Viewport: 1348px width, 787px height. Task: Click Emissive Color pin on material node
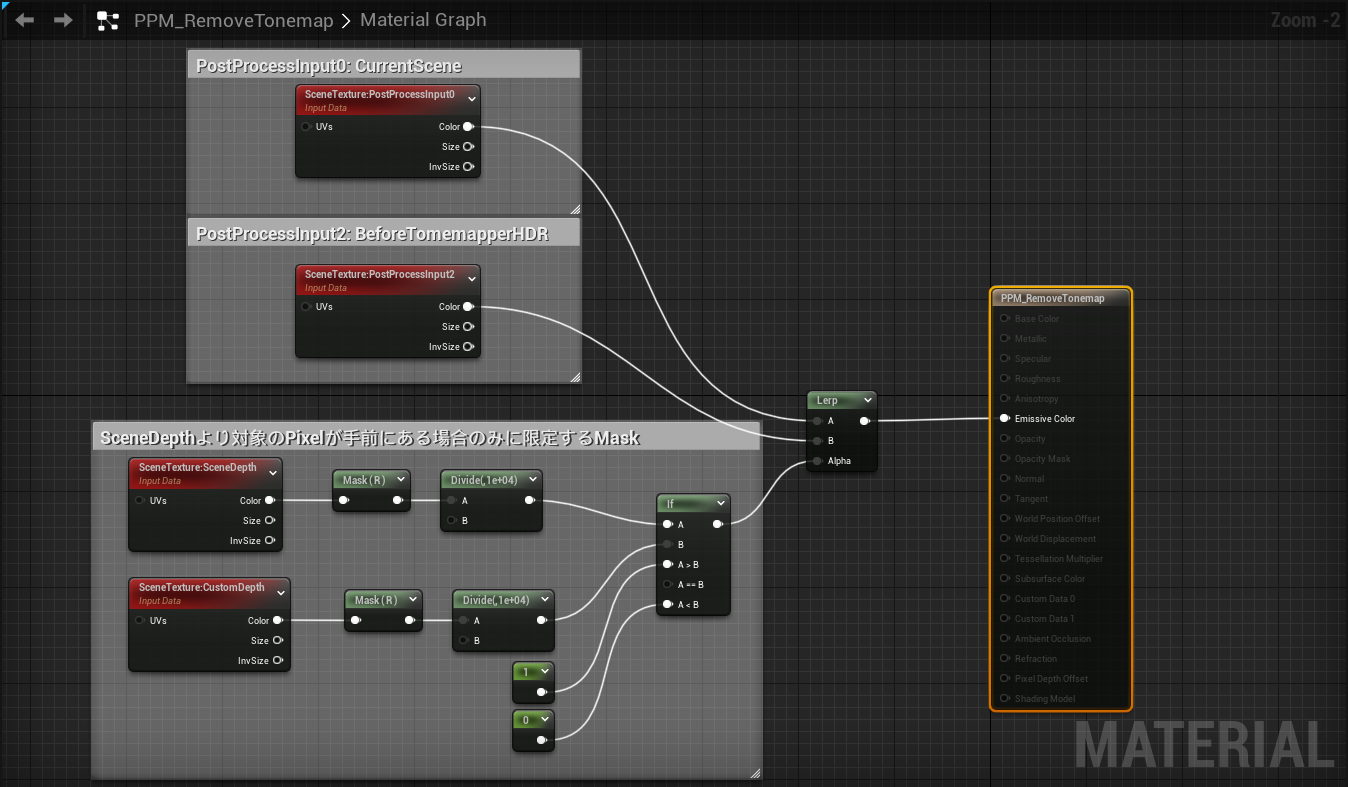click(x=1005, y=419)
